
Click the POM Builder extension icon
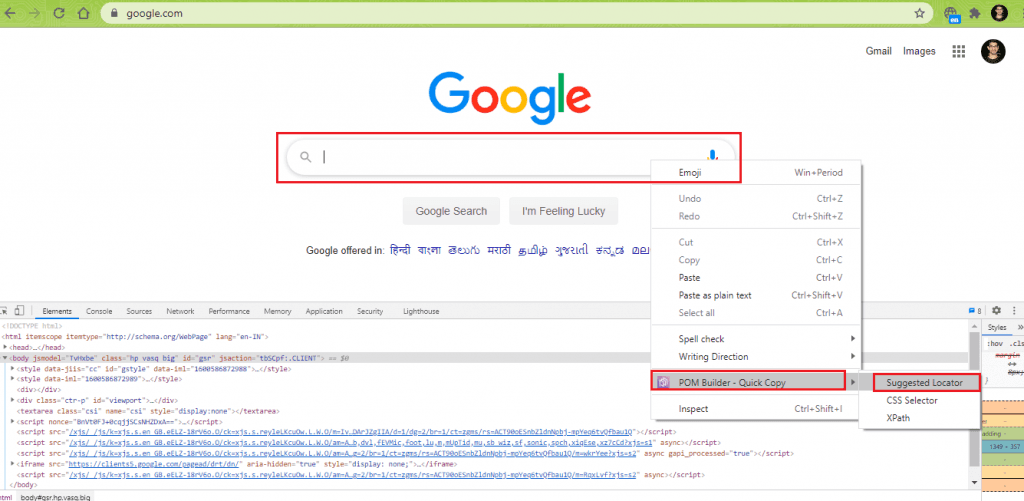[x=664, y=382]
